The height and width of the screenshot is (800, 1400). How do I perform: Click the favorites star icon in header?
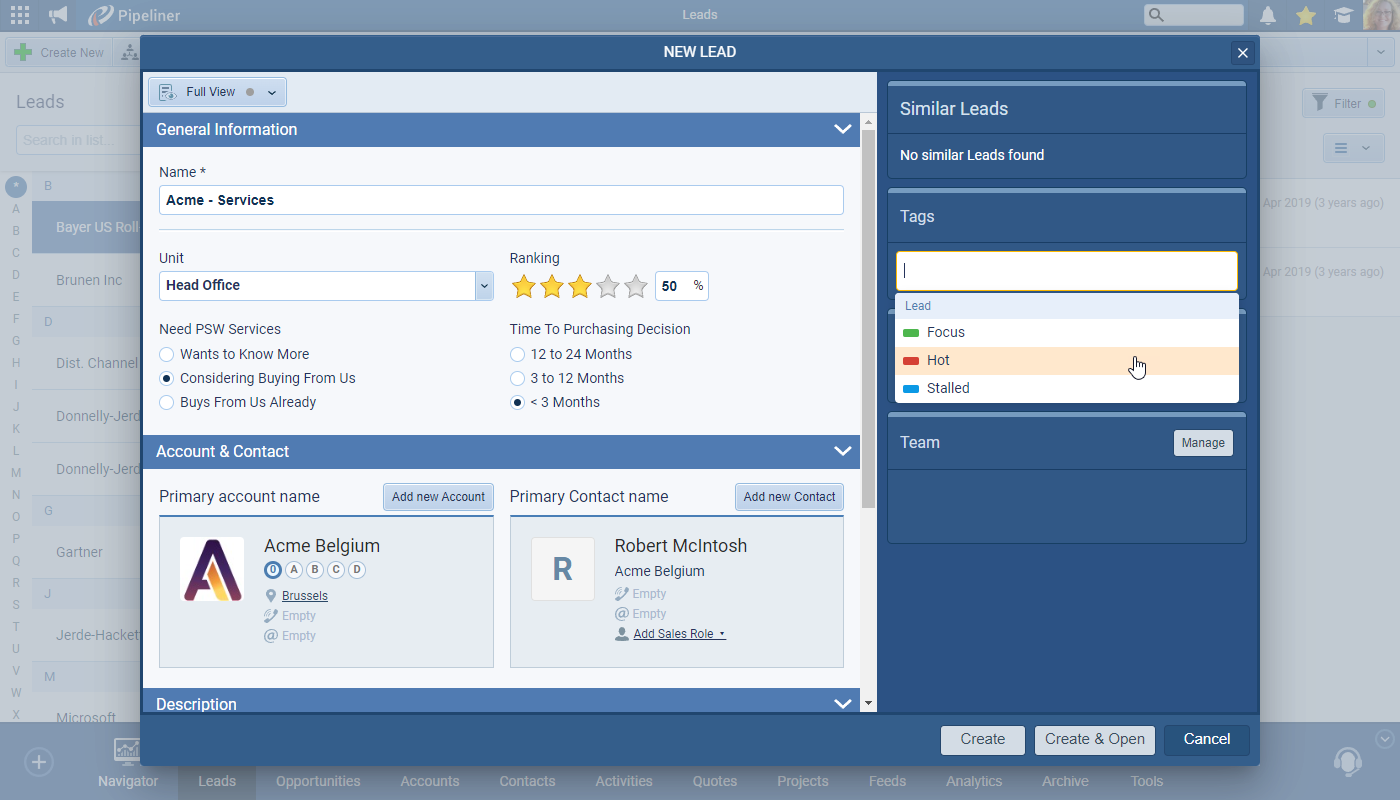[1305, 15]
